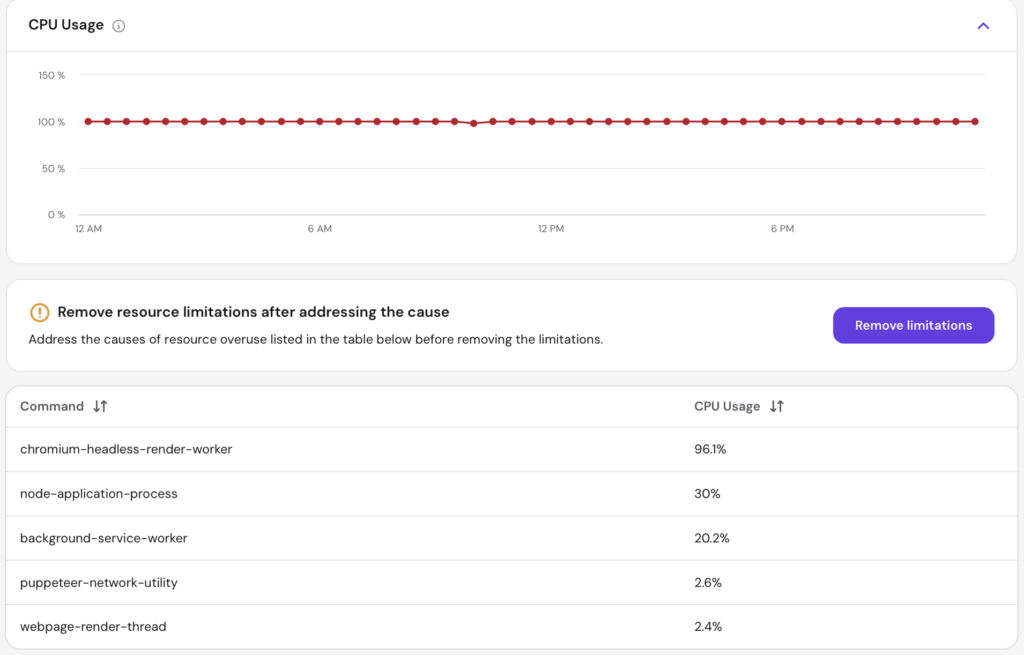This screenshot has width=1024, height=655.
Task: Click the Command column header label
Action: [52, 406]
